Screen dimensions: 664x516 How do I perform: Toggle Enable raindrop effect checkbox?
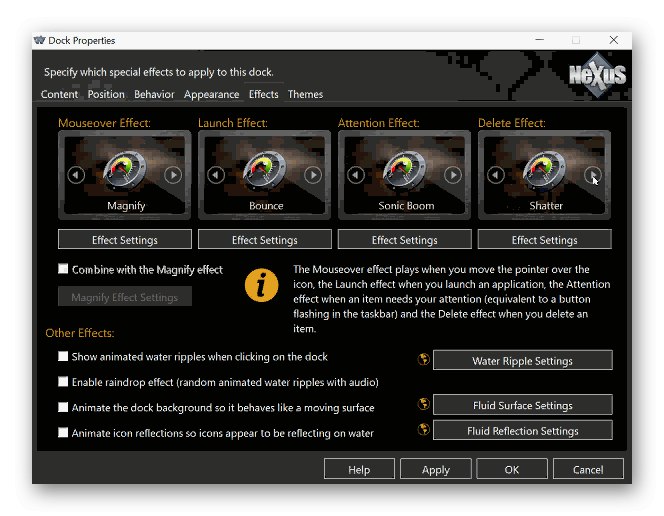(63, 382)
